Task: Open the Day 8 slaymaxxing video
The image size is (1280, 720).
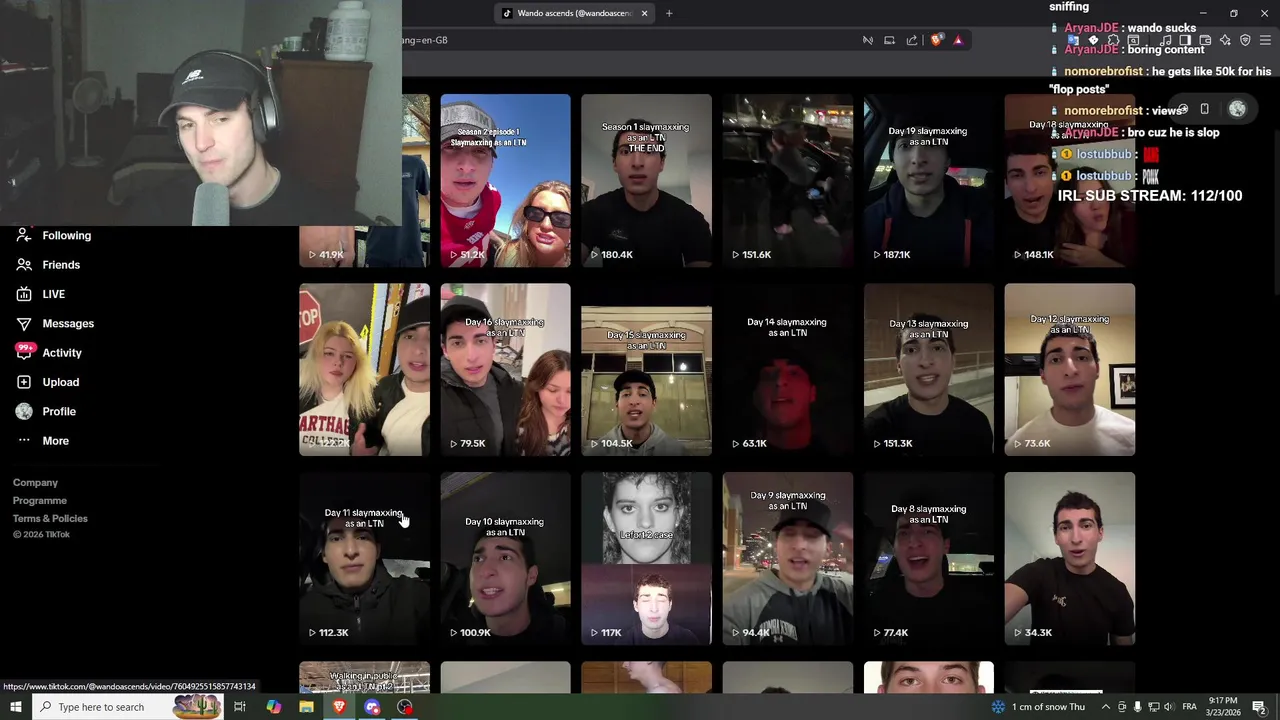Action: click(x=929, y=559)
